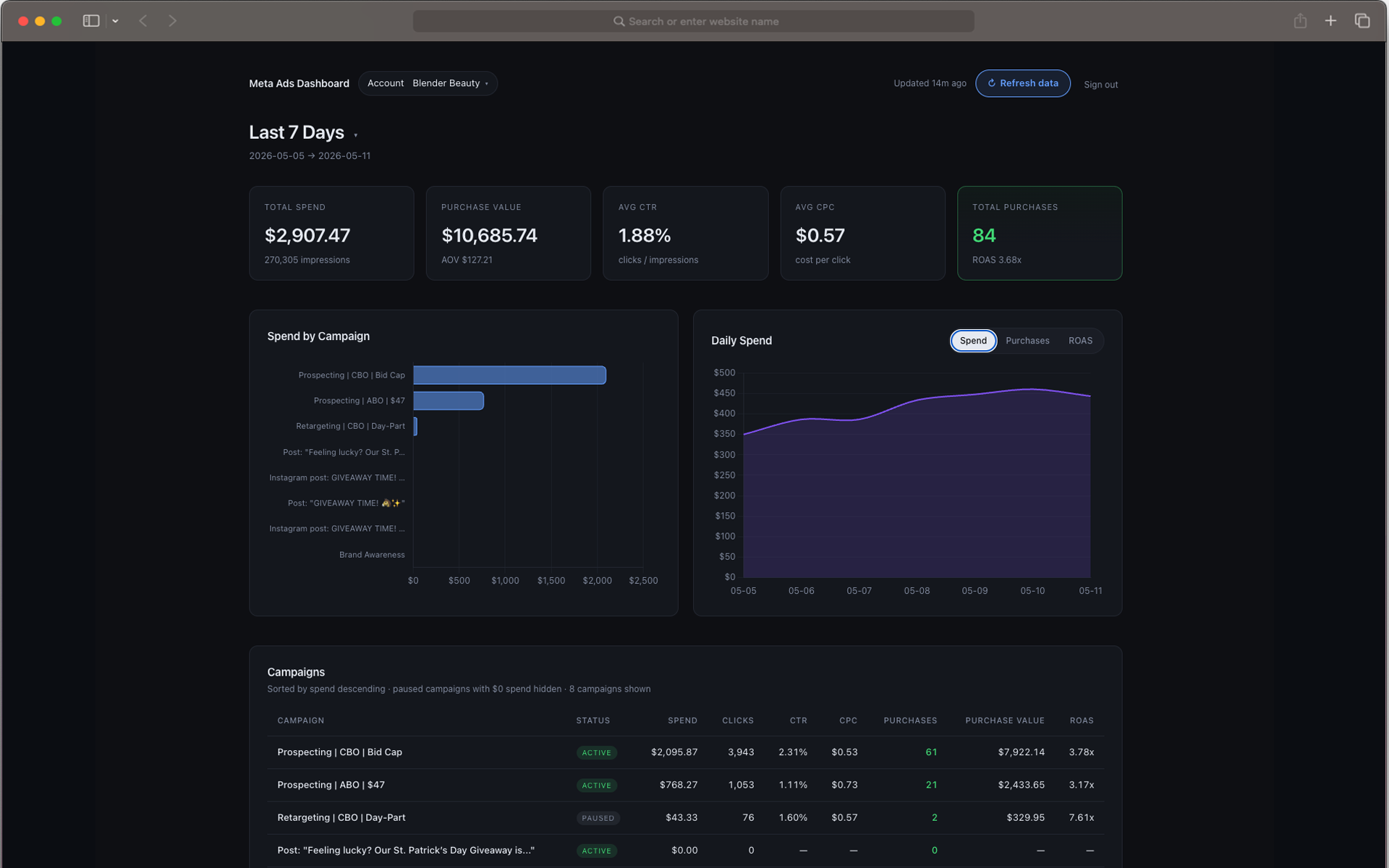Open the Last 7 Days date range dropdown
The height and width of the screenshot is (868, 1389).
pos(303,132)
